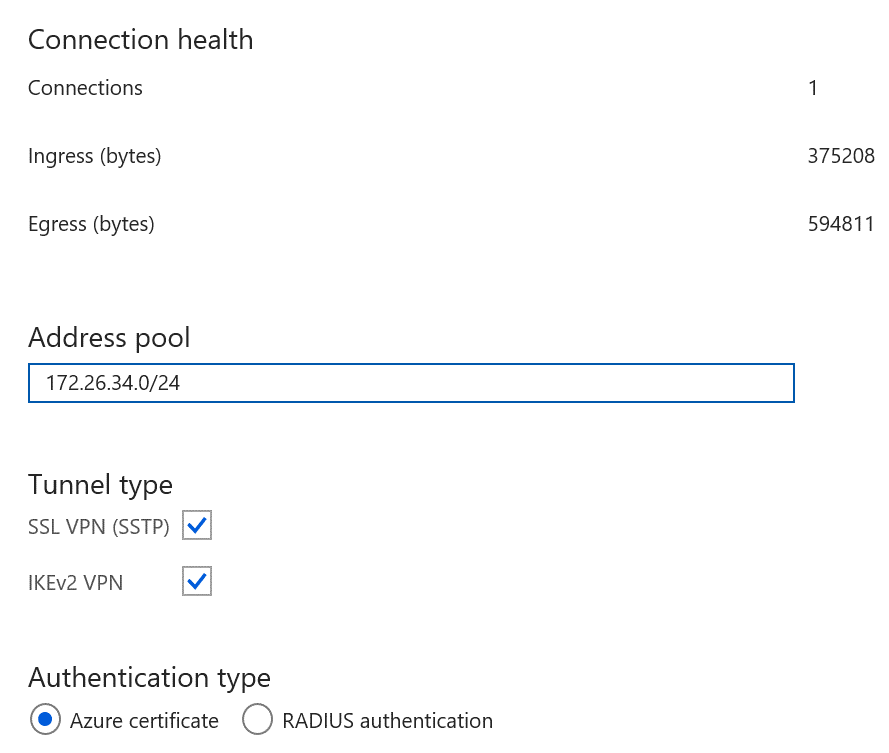Select the Azure certificate radio button
The height and width of the screenshot is (753, 889).
tap(44, 720)
